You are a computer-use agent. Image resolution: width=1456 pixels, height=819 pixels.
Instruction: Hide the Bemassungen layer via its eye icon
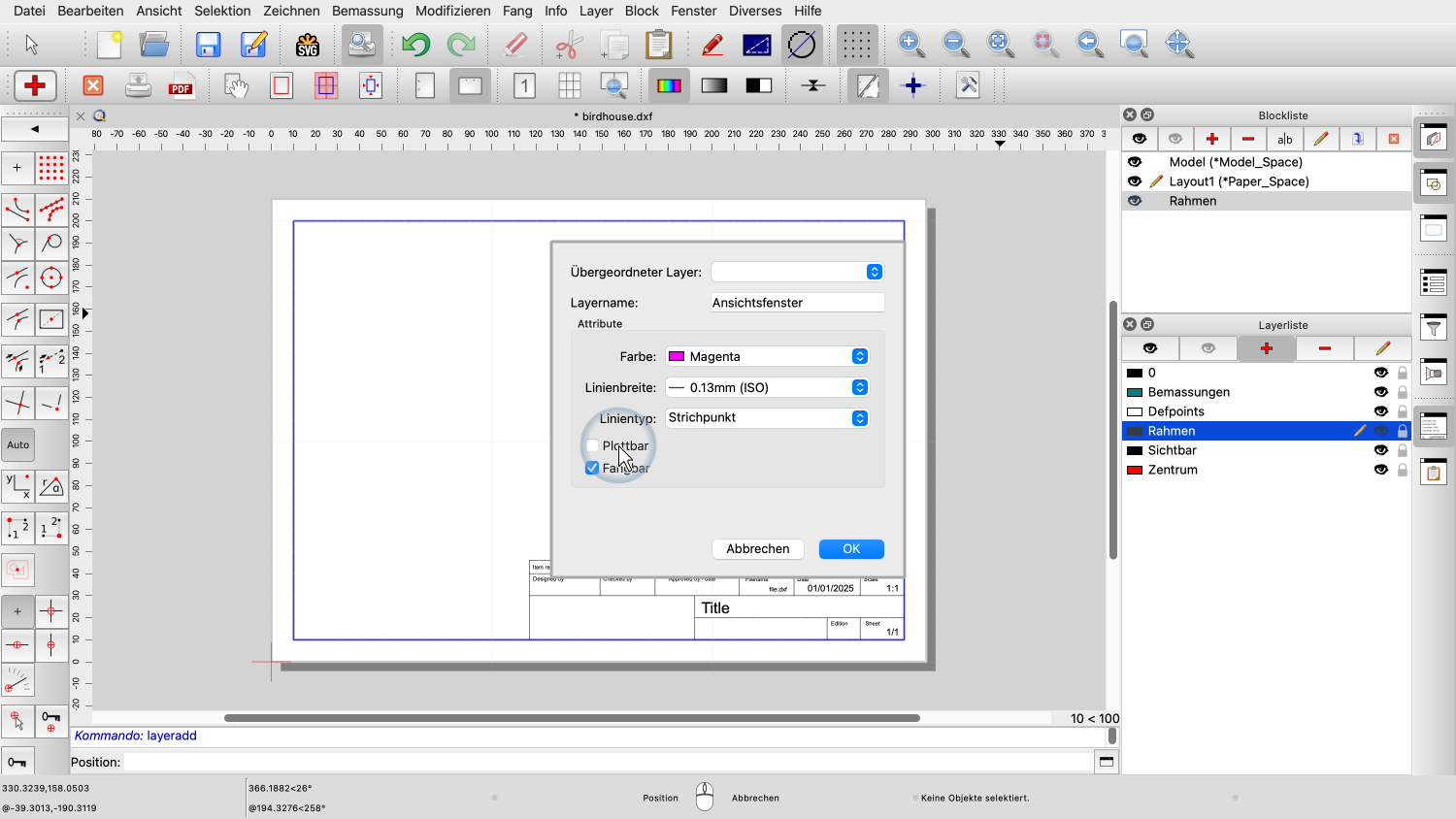[x=1380, y=392]
